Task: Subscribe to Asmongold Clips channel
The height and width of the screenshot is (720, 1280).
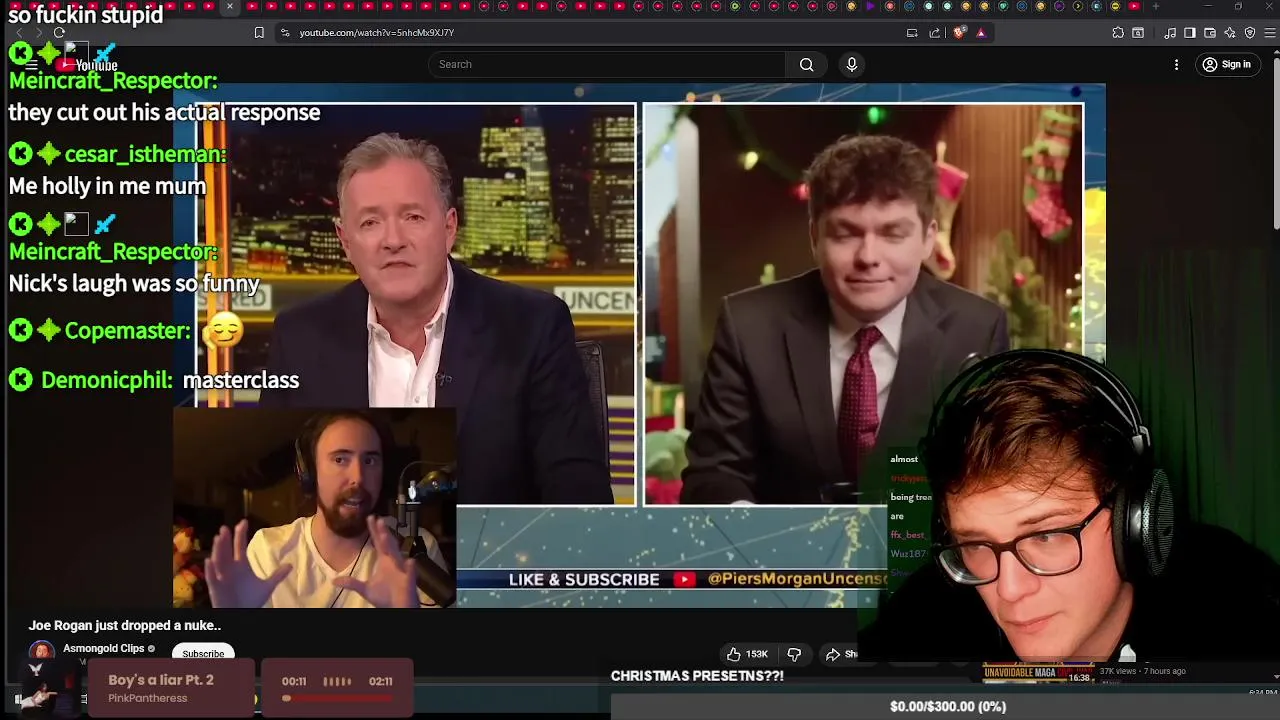Action: point(203,654)
